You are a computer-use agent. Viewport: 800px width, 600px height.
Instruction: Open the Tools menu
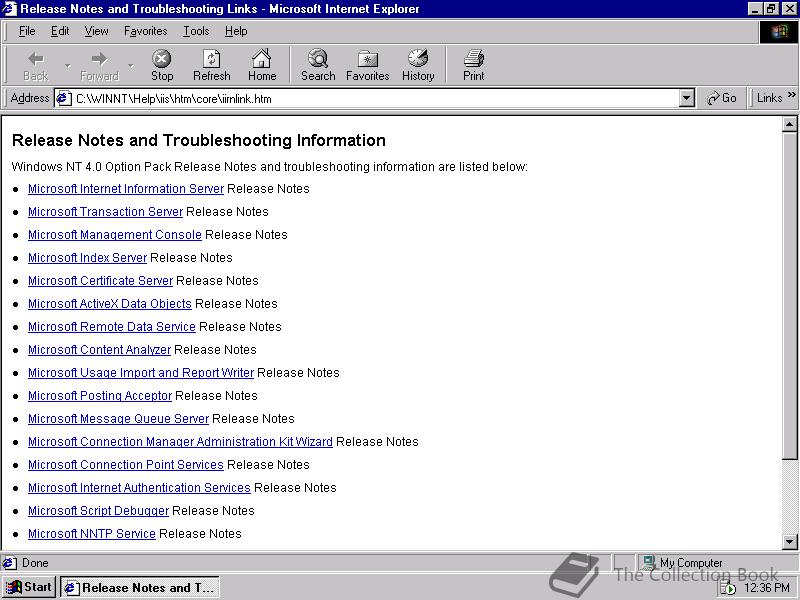[x=196, y=31]
